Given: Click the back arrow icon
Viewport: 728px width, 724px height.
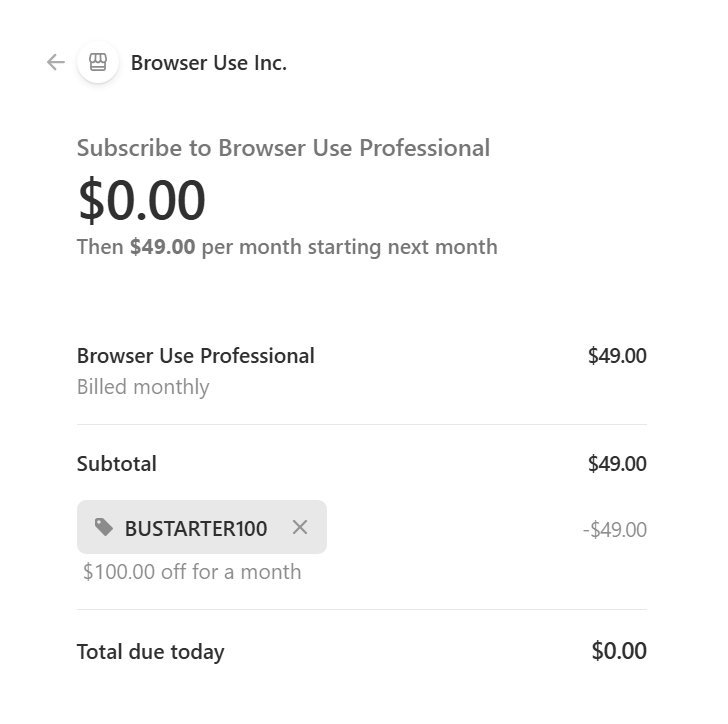Looking at the screenshot, I should coord(56,62).
